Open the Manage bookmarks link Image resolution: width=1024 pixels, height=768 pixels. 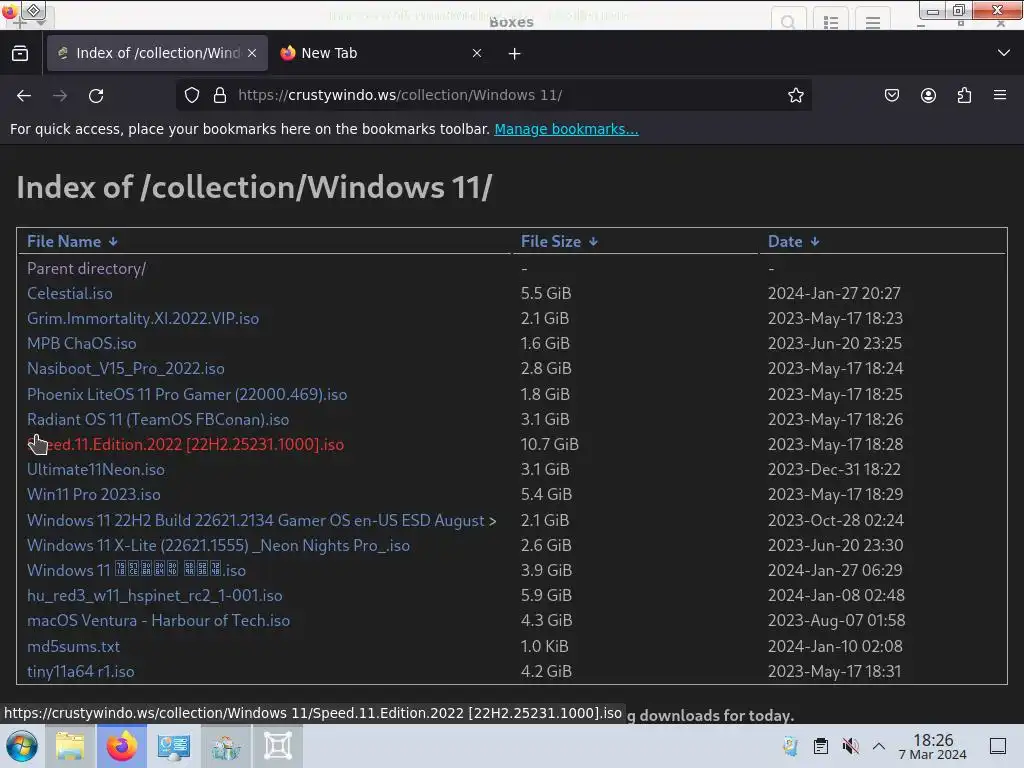tap(566, 129)
